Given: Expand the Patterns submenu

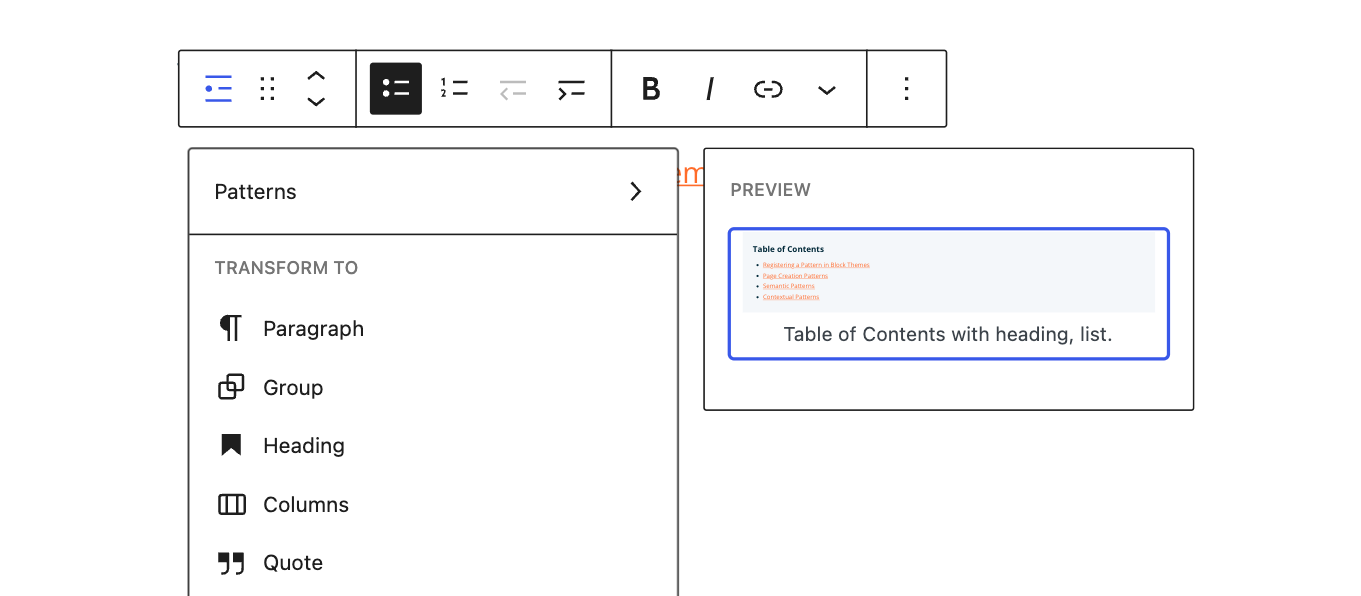Looking at the screenshot, I should coord(433,192).
